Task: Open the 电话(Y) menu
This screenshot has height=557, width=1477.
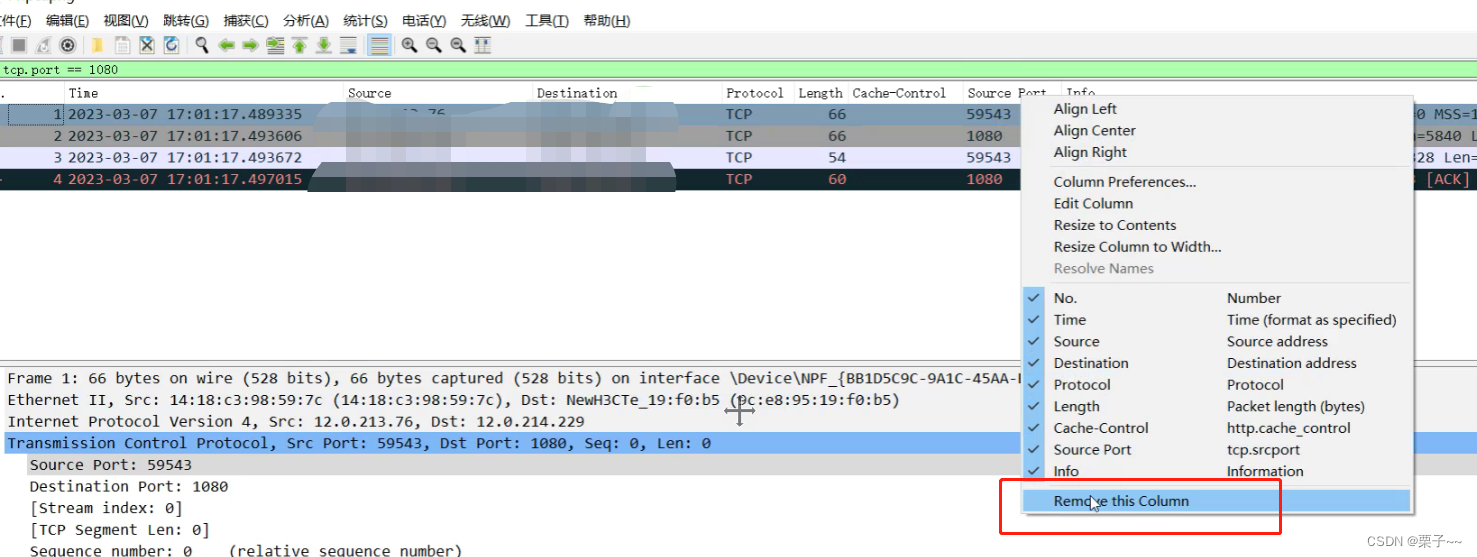Action: click(x=424, y=21)
